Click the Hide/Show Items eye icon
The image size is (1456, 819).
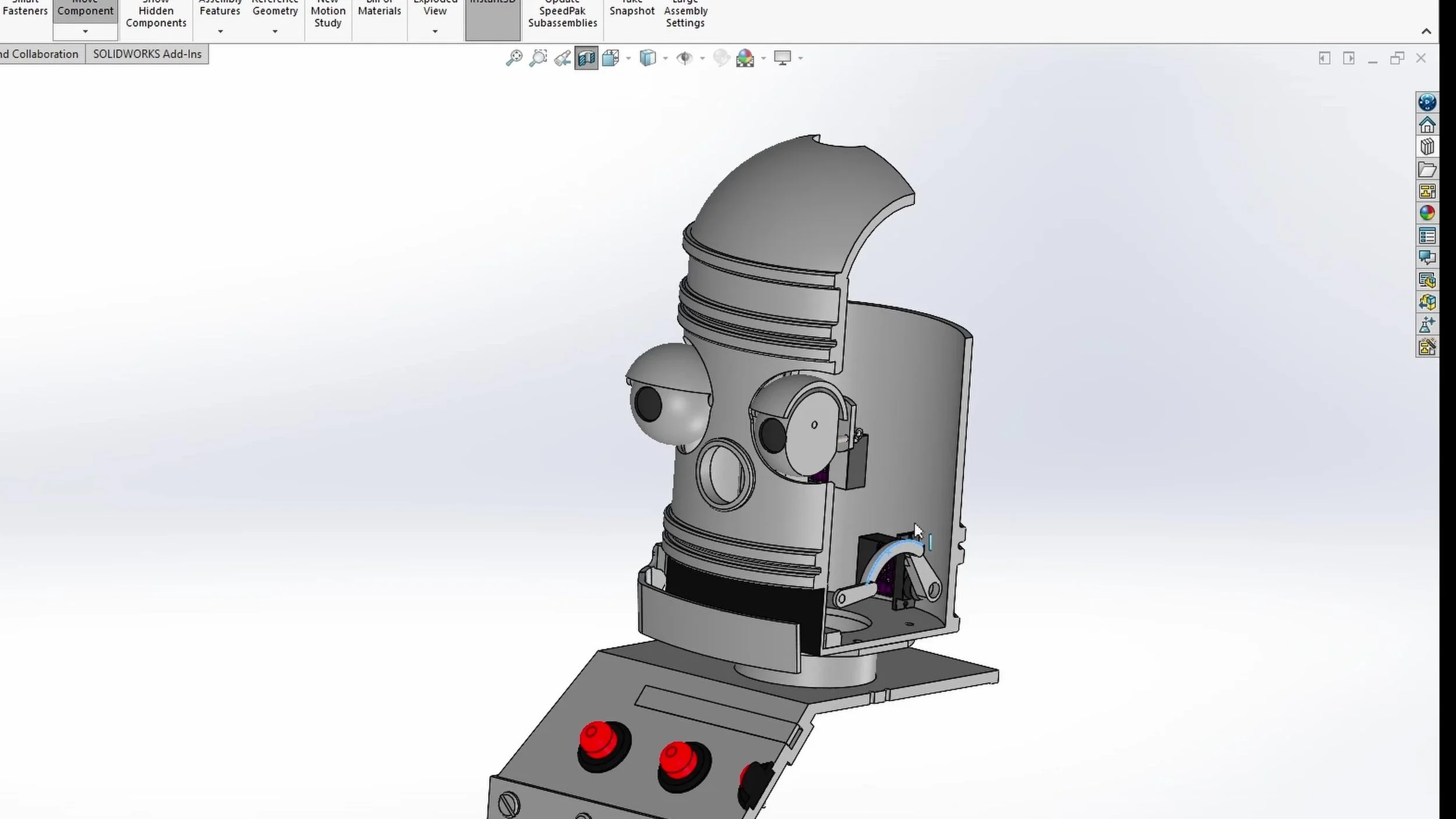tap(685, 58)
